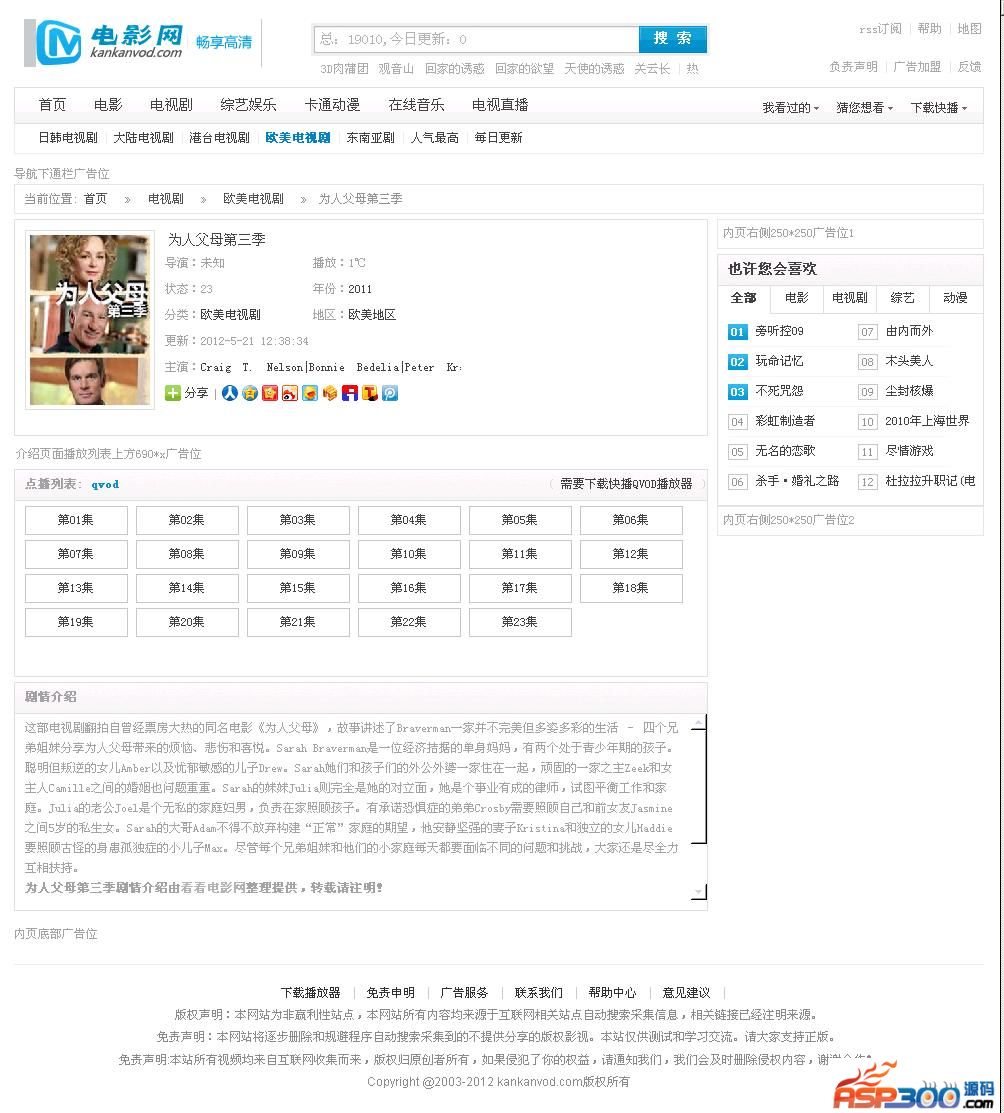Select 港台电视剧 sub-navigation item
This screenshot has height=1113, width=1004.
tap(219, 138)
